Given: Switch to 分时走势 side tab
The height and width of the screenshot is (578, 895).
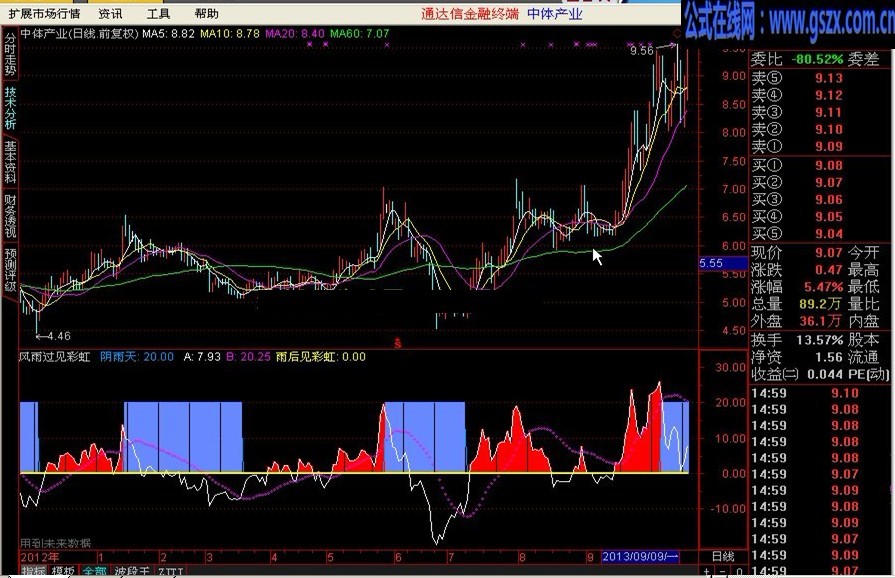Looking at the screenshot, I should [x=10, y=55].
